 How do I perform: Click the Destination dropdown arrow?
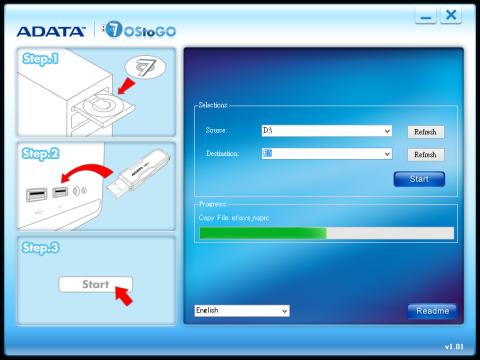tap(387, 154)
